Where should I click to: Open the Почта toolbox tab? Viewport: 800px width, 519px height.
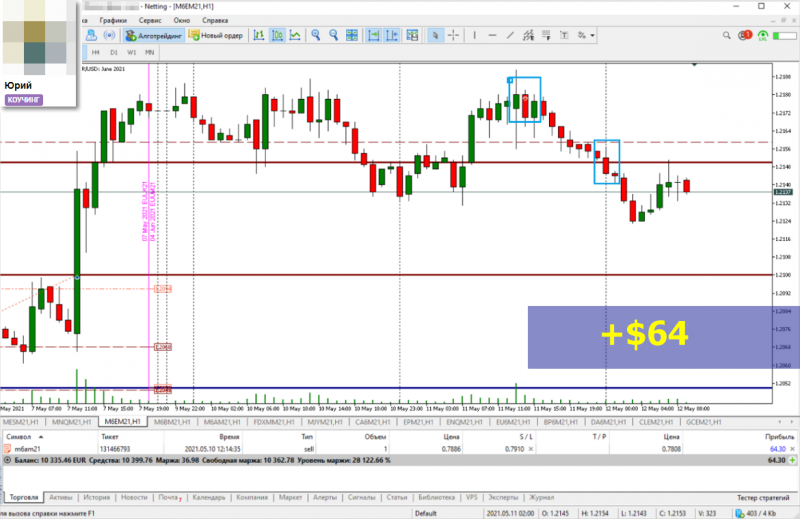[169, 497]
